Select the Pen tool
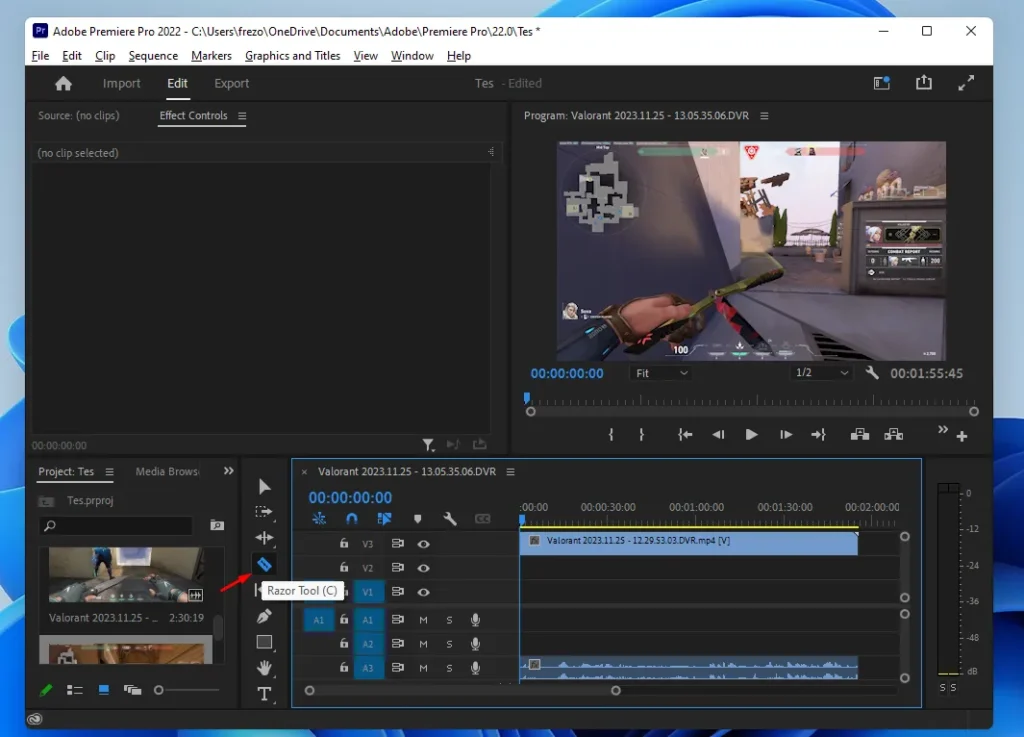Viewport: 1024px width, 737px height. pos(264,616)
